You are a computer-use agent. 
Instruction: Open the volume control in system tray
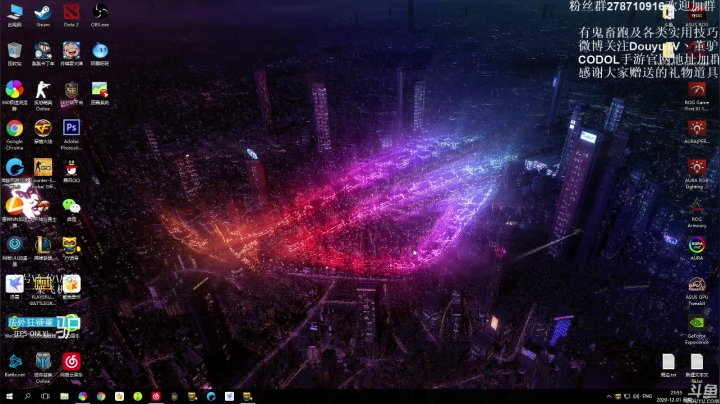(x=636, y=396)
